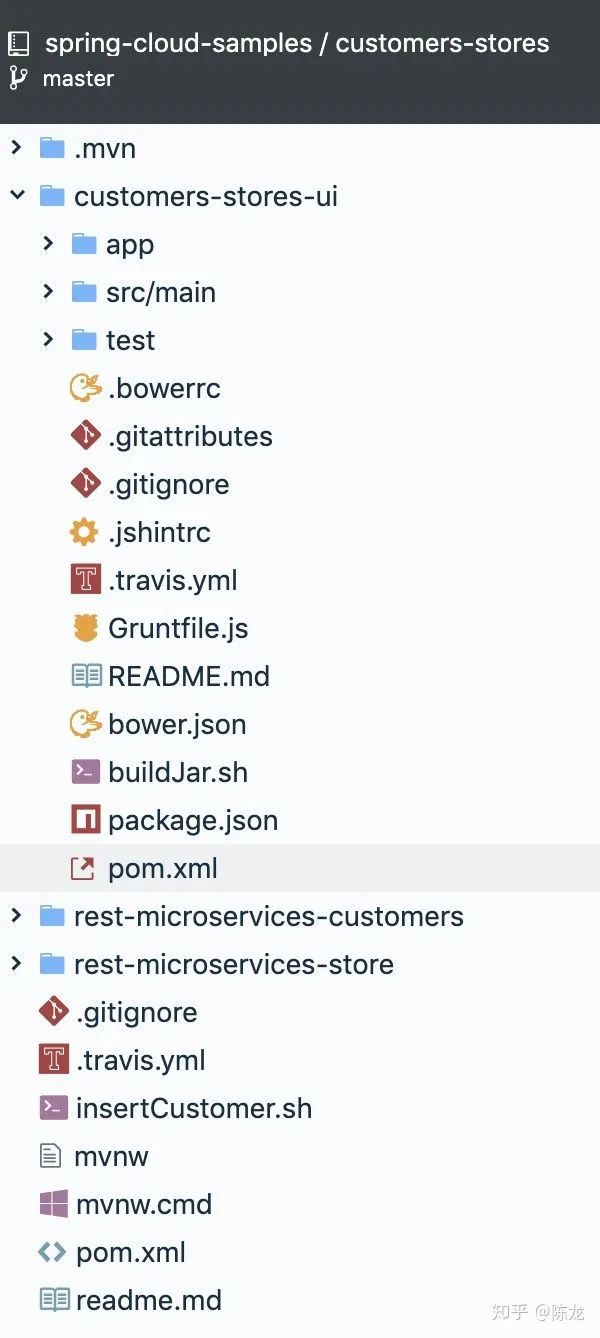This screenshot has height=1338, width=600.
Task: Collapse the customers-stores-ui folder
Action: (17, 195)
